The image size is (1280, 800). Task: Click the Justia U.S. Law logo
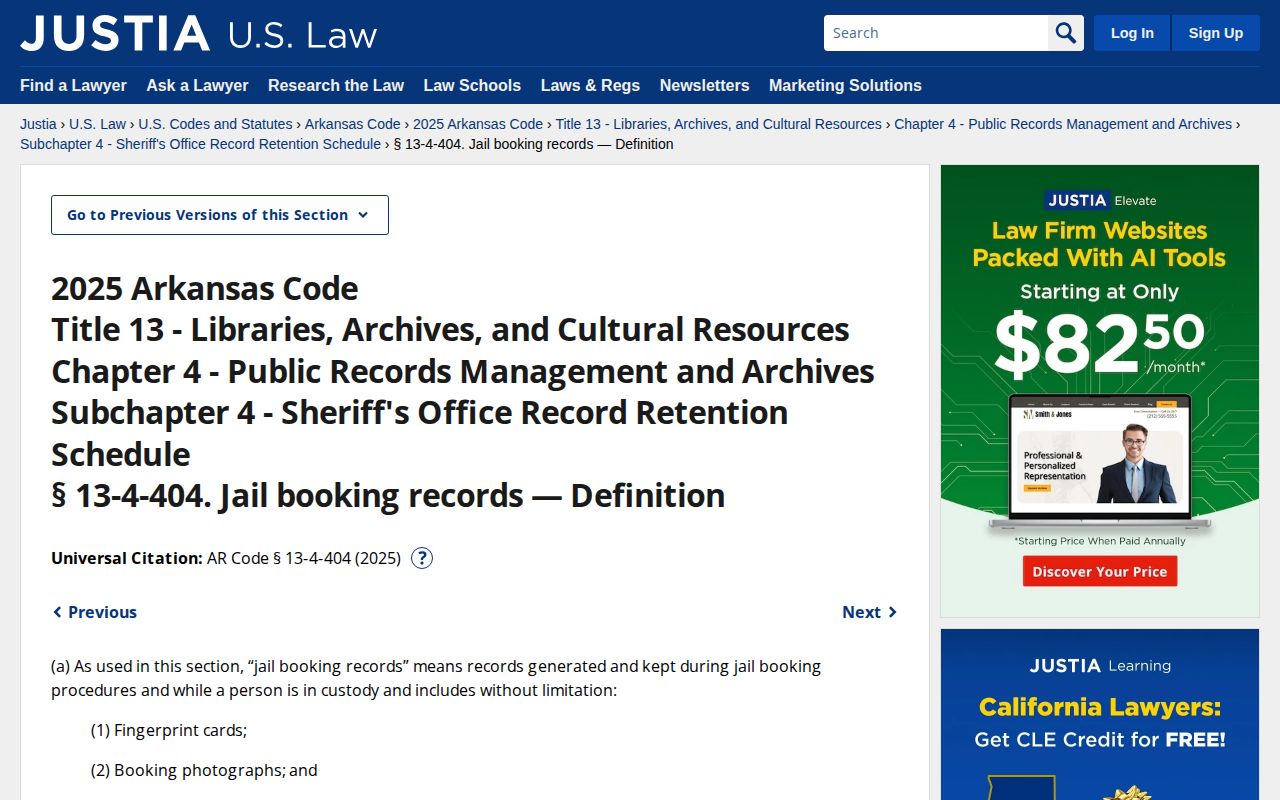198,33
